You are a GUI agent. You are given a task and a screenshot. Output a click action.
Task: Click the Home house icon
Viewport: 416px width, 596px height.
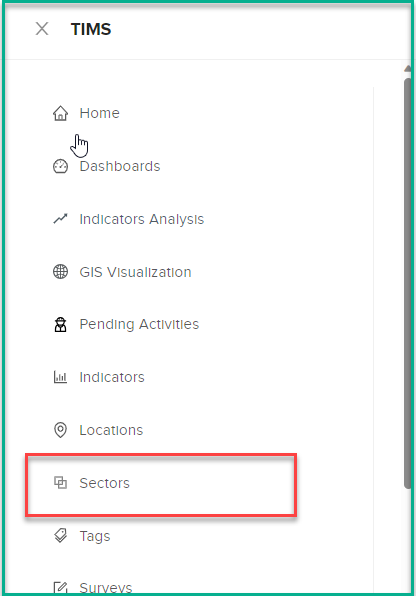tap(60, 113)
